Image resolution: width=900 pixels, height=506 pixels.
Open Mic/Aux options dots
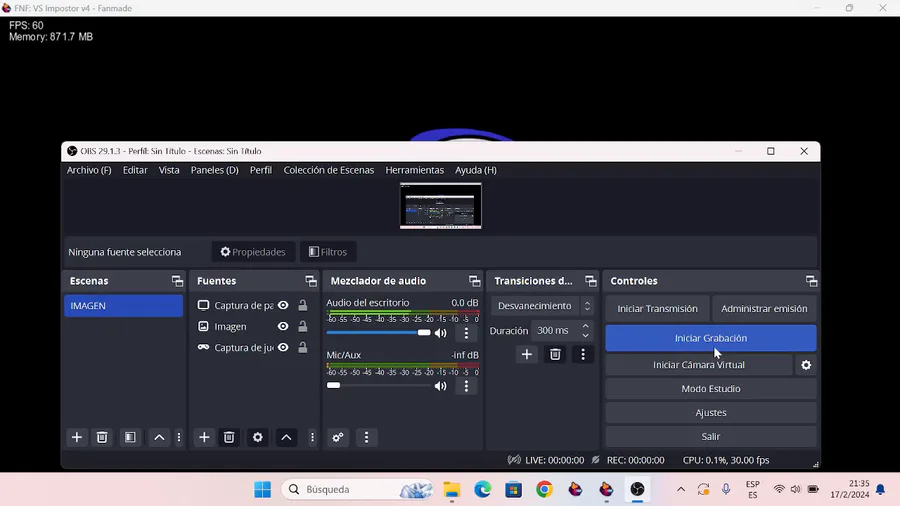[x=466, y=386]
